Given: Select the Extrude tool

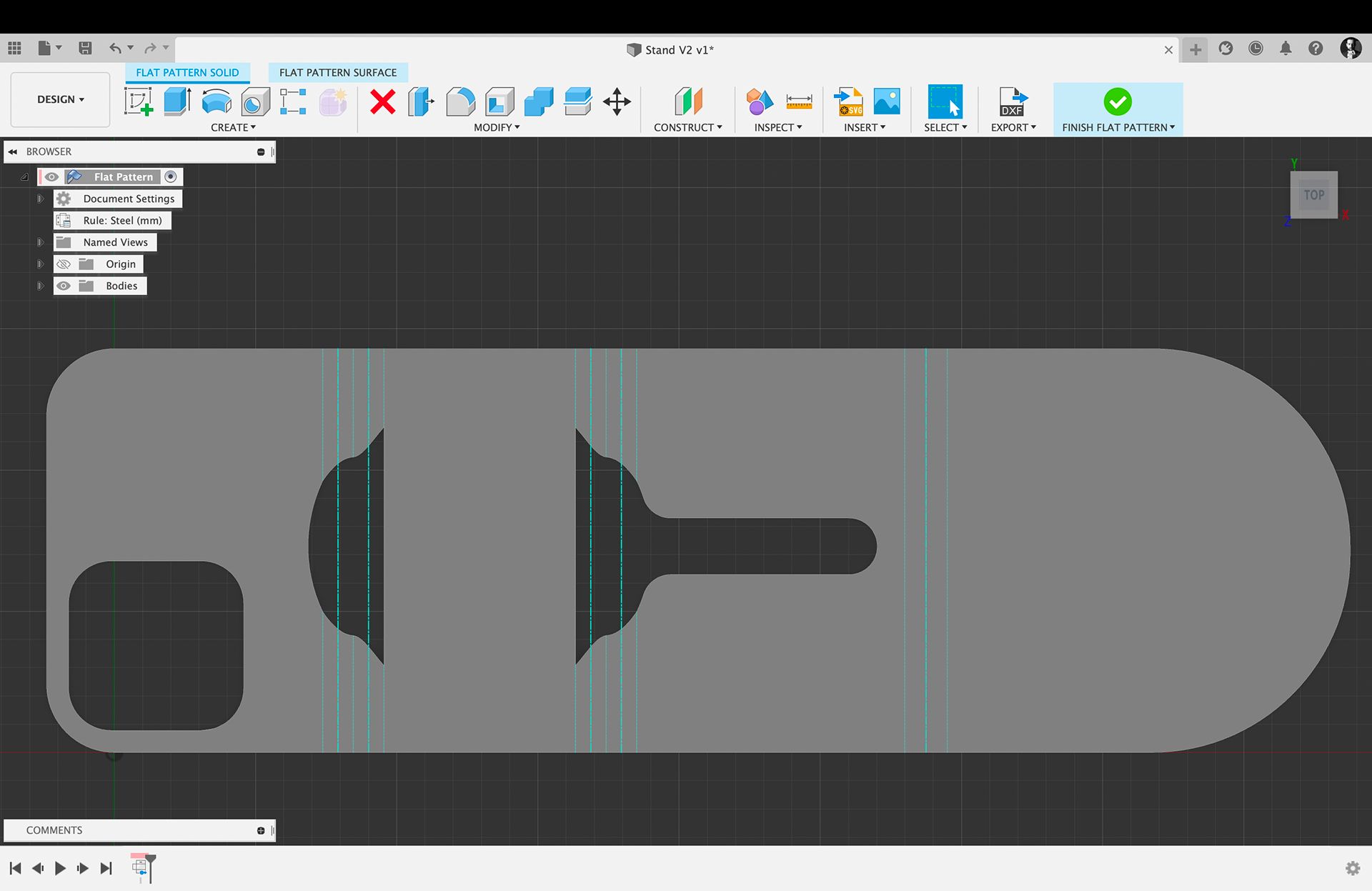Looking at the screenshot, I should (177, 101).
